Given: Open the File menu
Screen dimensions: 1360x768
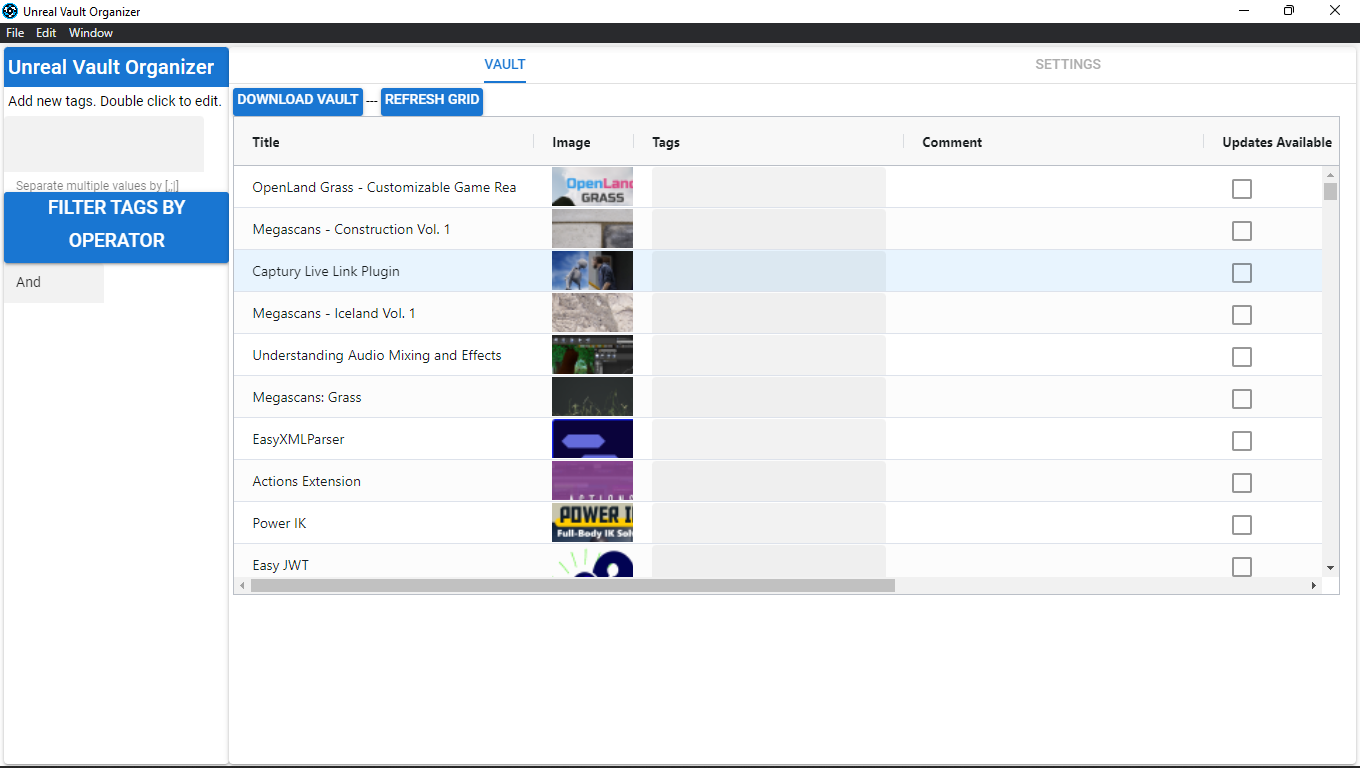Looking at the screenshot, I should tap(15, 33).
